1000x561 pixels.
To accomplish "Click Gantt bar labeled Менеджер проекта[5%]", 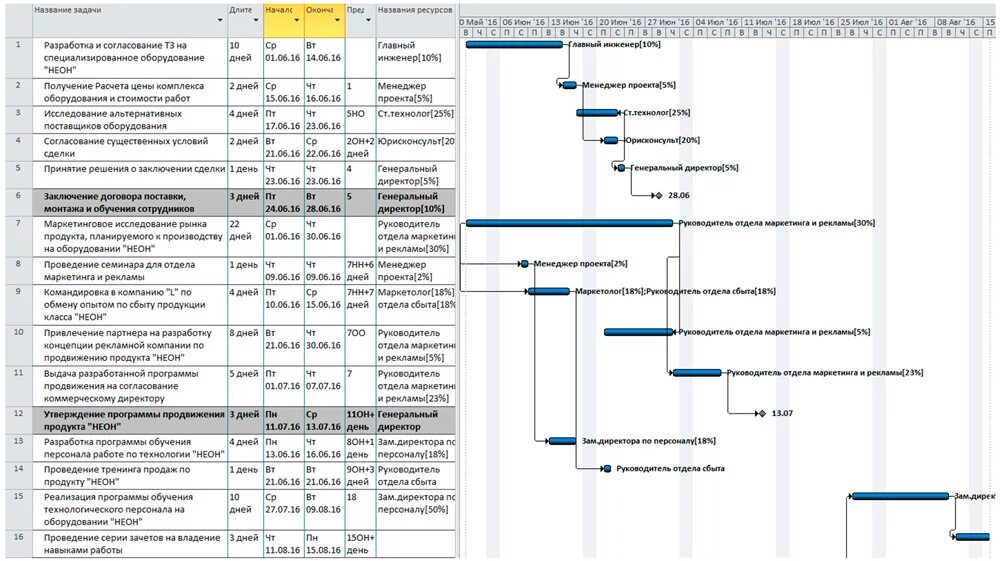I will tap(570, 85).
